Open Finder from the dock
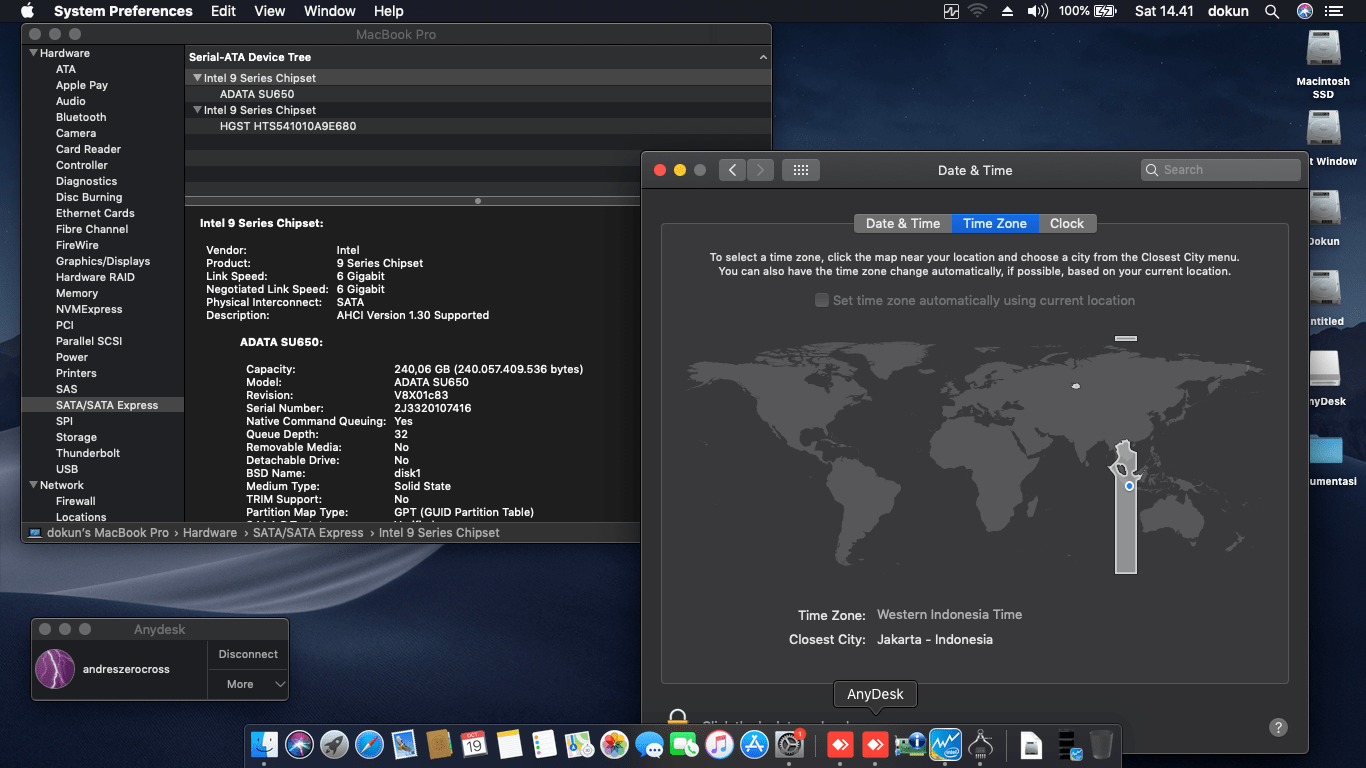 tap(265, 744)
